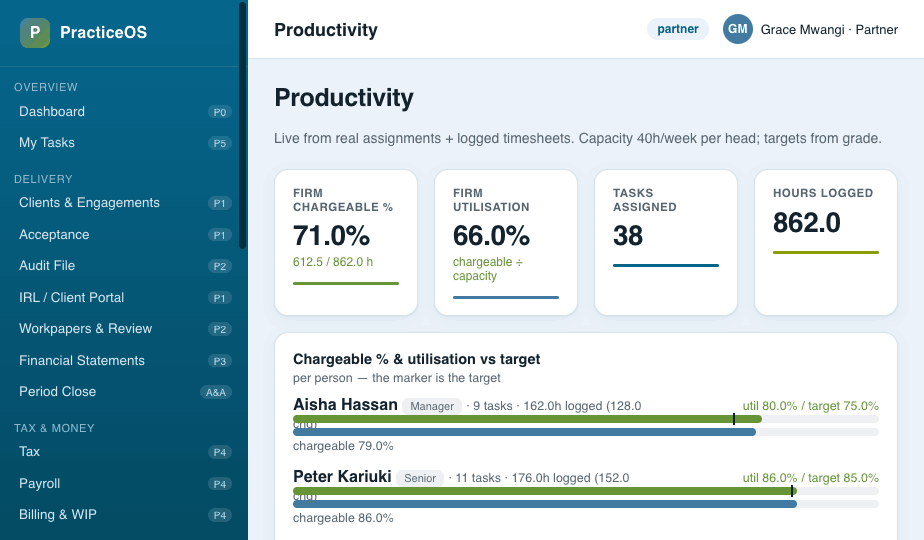Viewport: 924px width, 540px height.
Task: Click the Grace Mwangi · Partner label
Action: (829, 29)
